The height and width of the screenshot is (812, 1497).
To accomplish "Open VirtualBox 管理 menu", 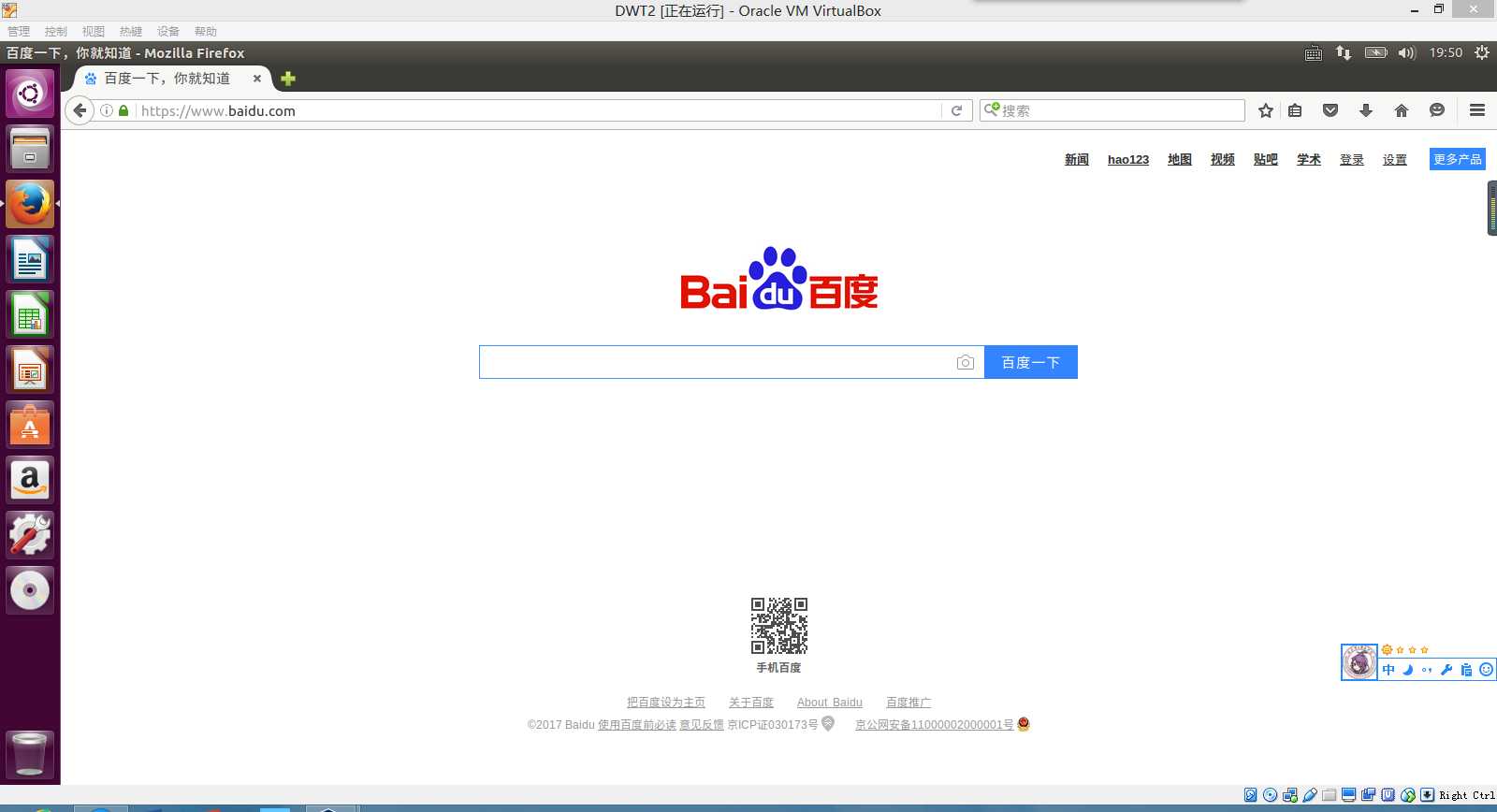I will 19,31.
